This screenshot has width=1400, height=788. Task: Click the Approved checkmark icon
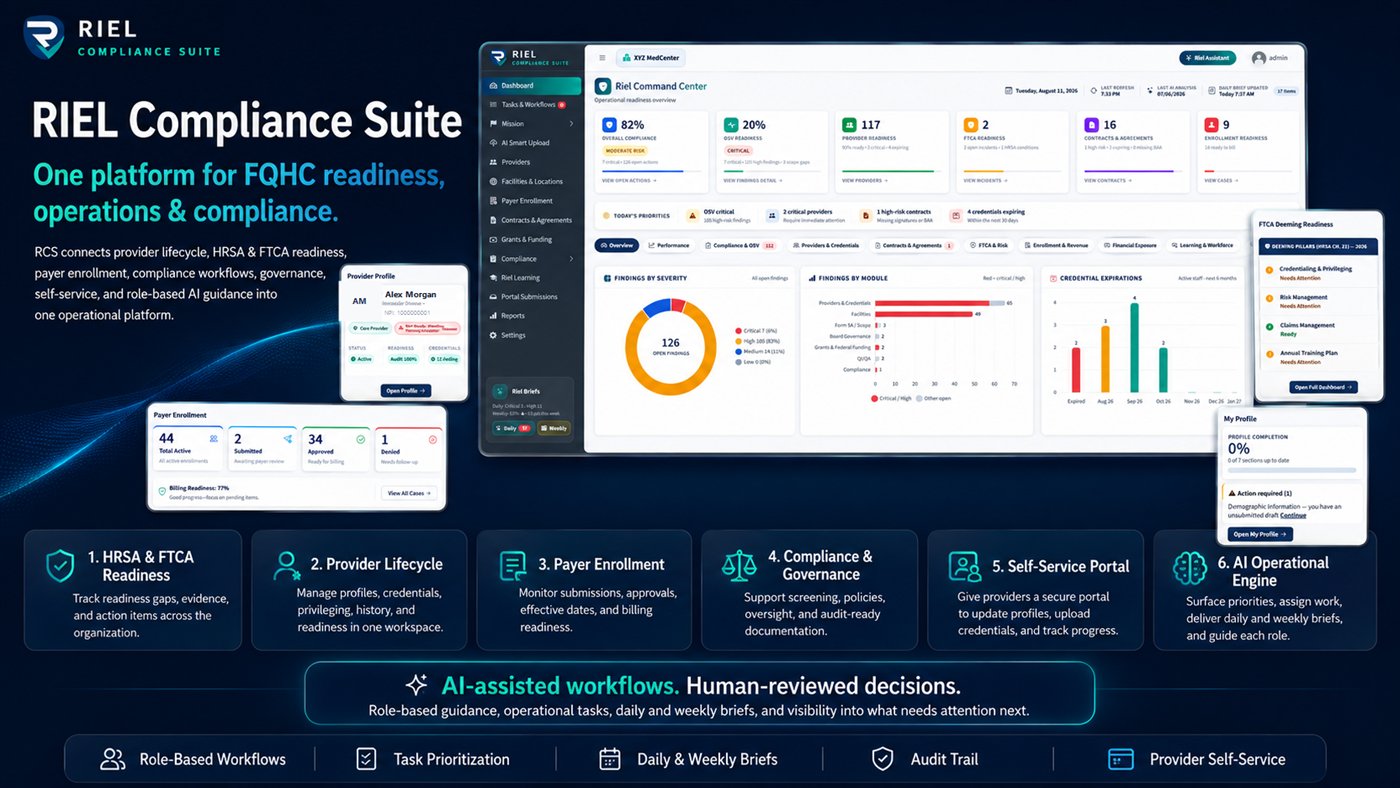coord(361,438)
